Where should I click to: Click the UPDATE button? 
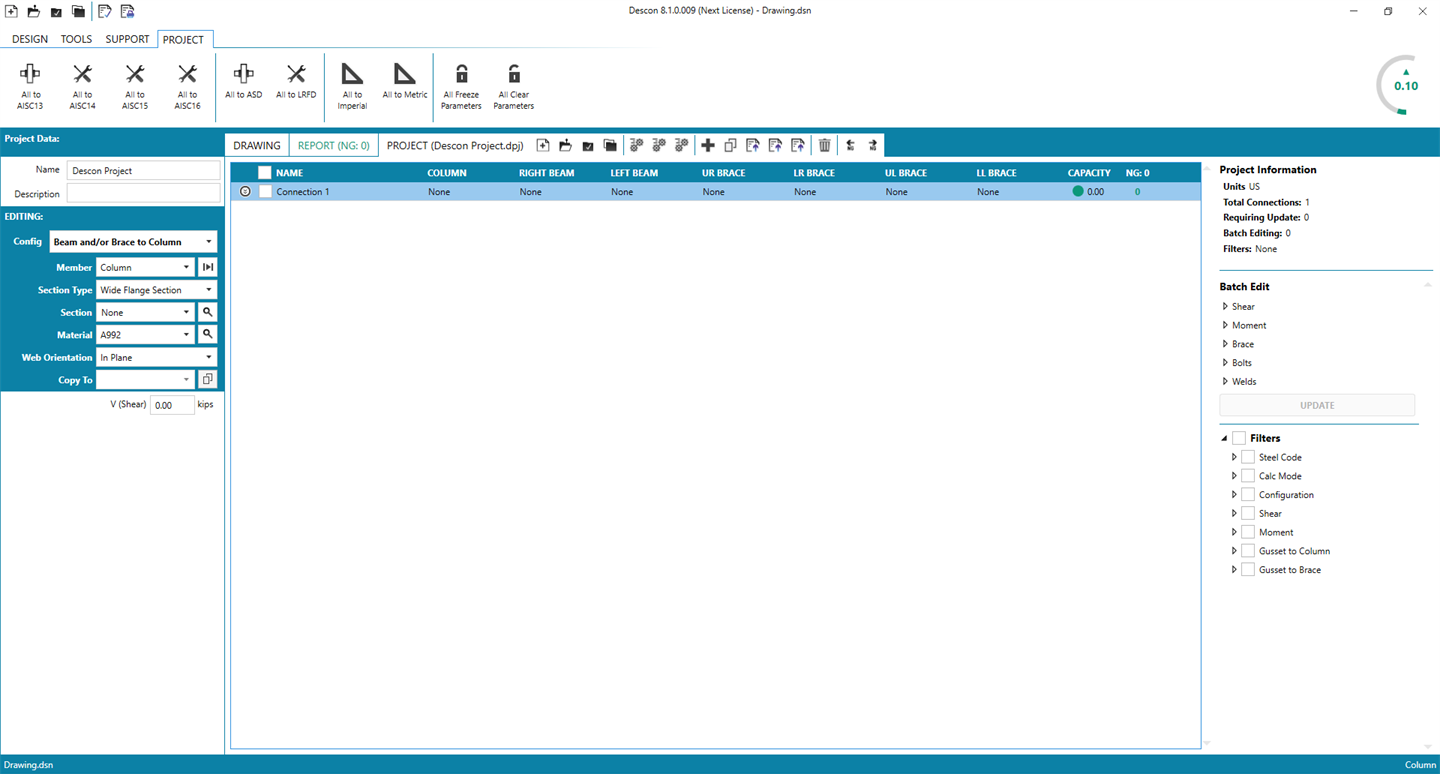(x=1317, y=405)
